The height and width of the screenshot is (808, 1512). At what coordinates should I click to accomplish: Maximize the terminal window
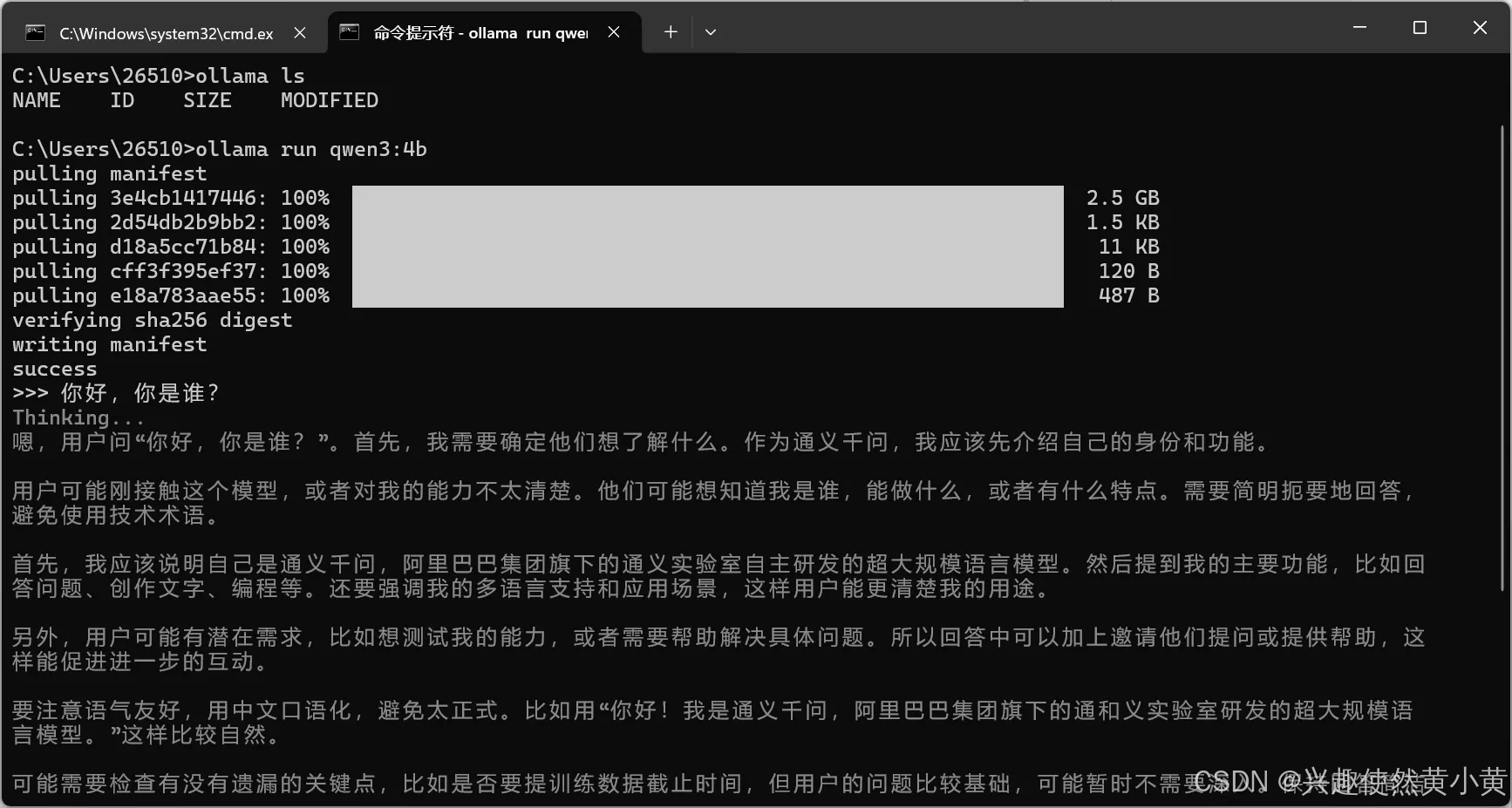point(1420,28)
